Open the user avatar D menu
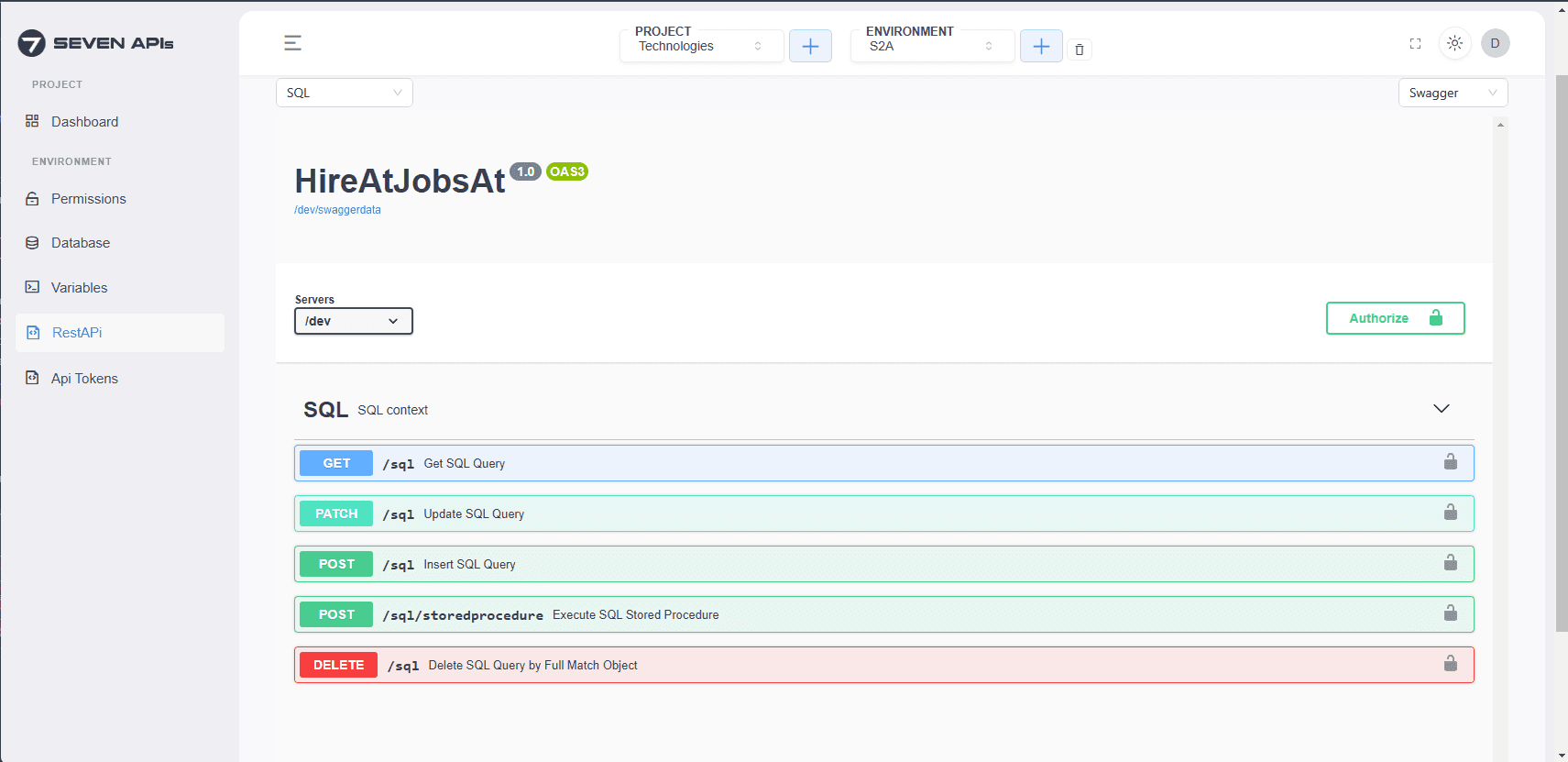 1495,43
